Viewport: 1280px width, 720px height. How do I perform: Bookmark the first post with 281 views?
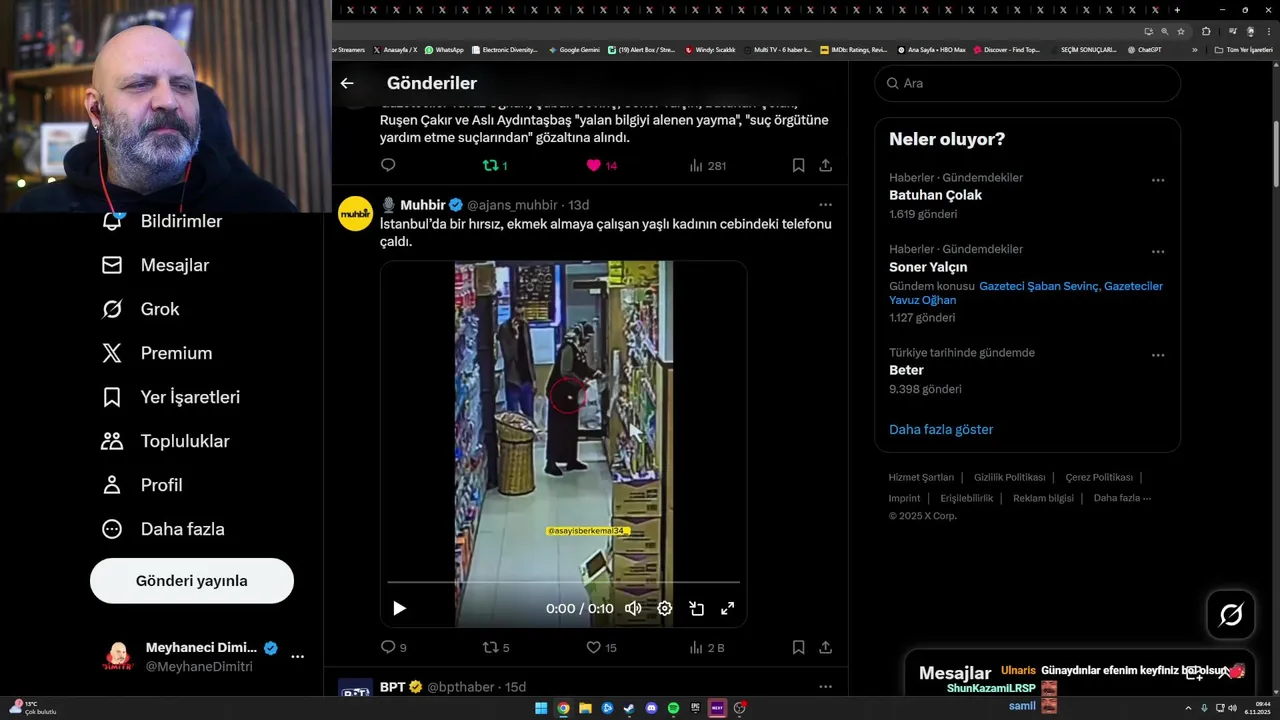[x=798, y=165]
